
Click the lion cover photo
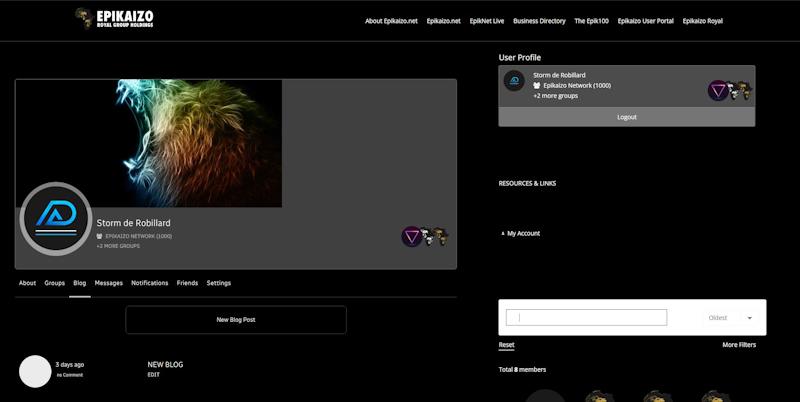[148, 143]
